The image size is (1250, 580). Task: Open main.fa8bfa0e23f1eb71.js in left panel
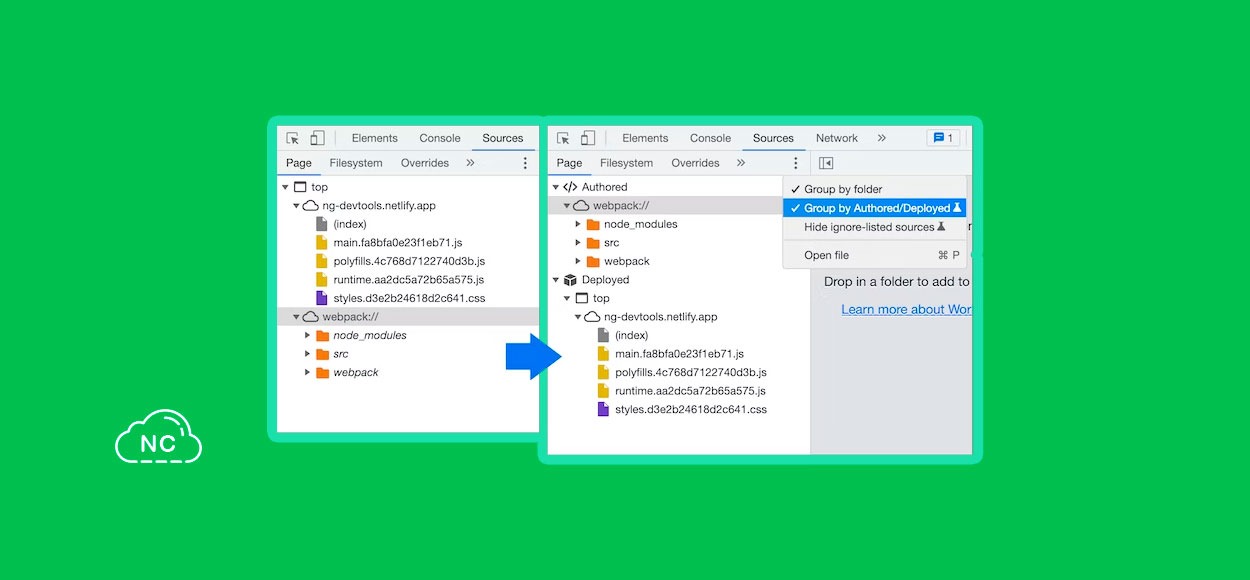click(398, 243)
